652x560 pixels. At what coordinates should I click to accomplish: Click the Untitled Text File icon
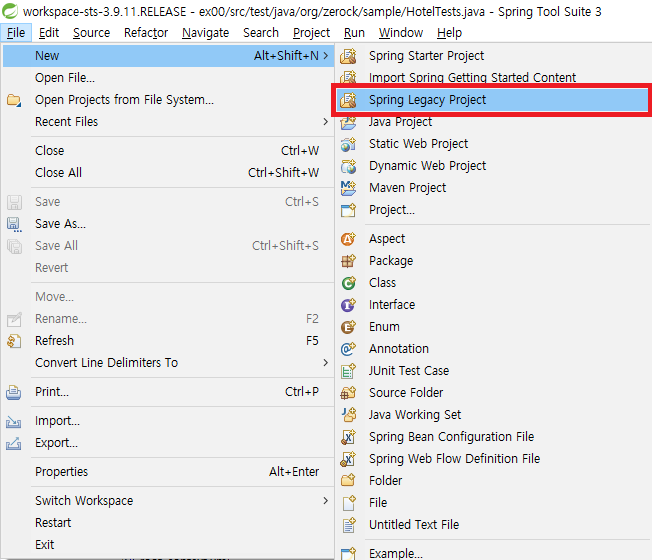coord(348,525)
